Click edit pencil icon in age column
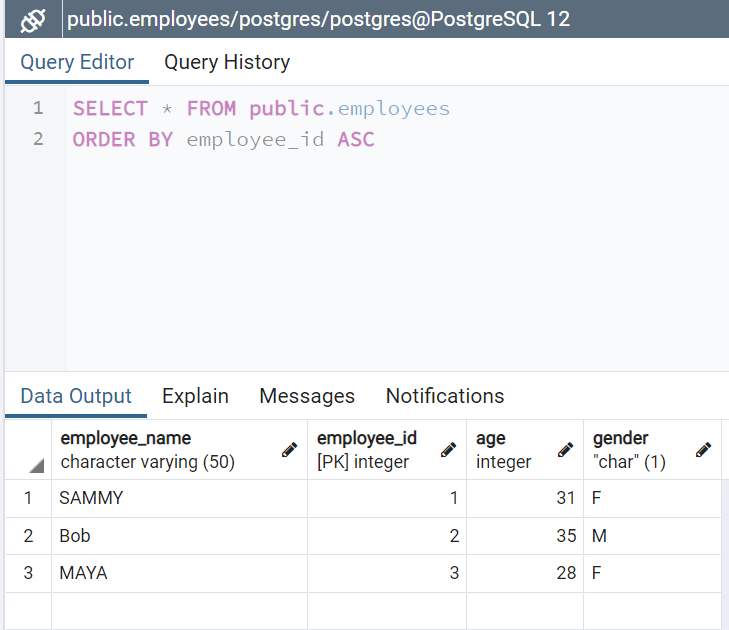 click(x=565, y=450)
